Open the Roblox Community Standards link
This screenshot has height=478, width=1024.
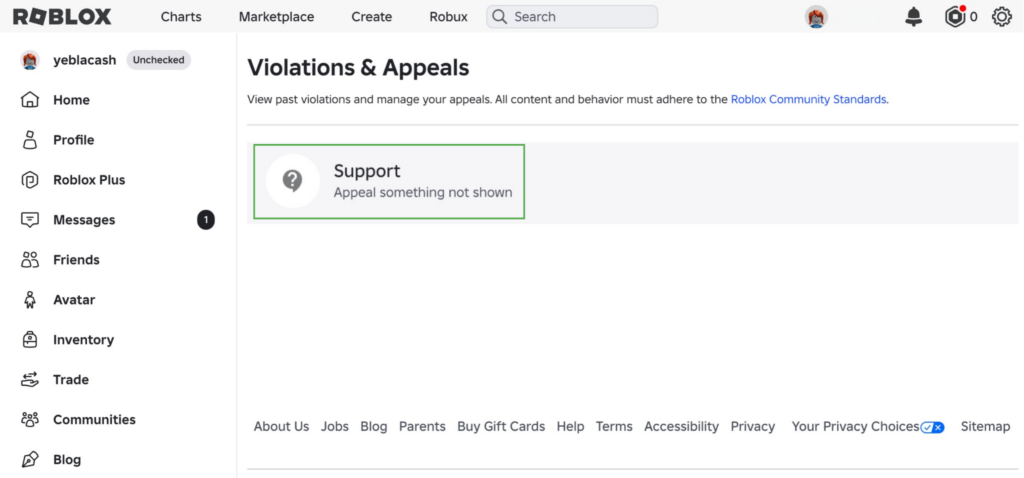(x=808, y=99)
